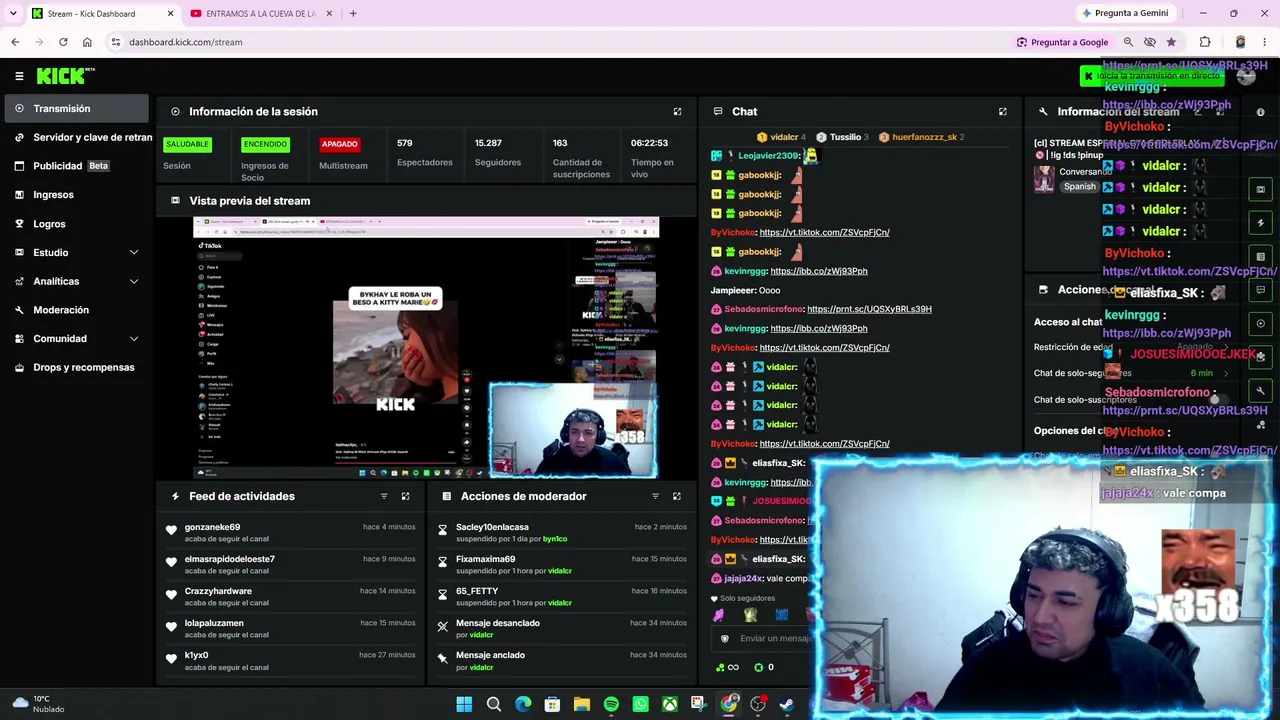The height and width of the screenshot is (720, 1280).
Task: Bookmark this page with the star icon
Action: [1171, 42]
